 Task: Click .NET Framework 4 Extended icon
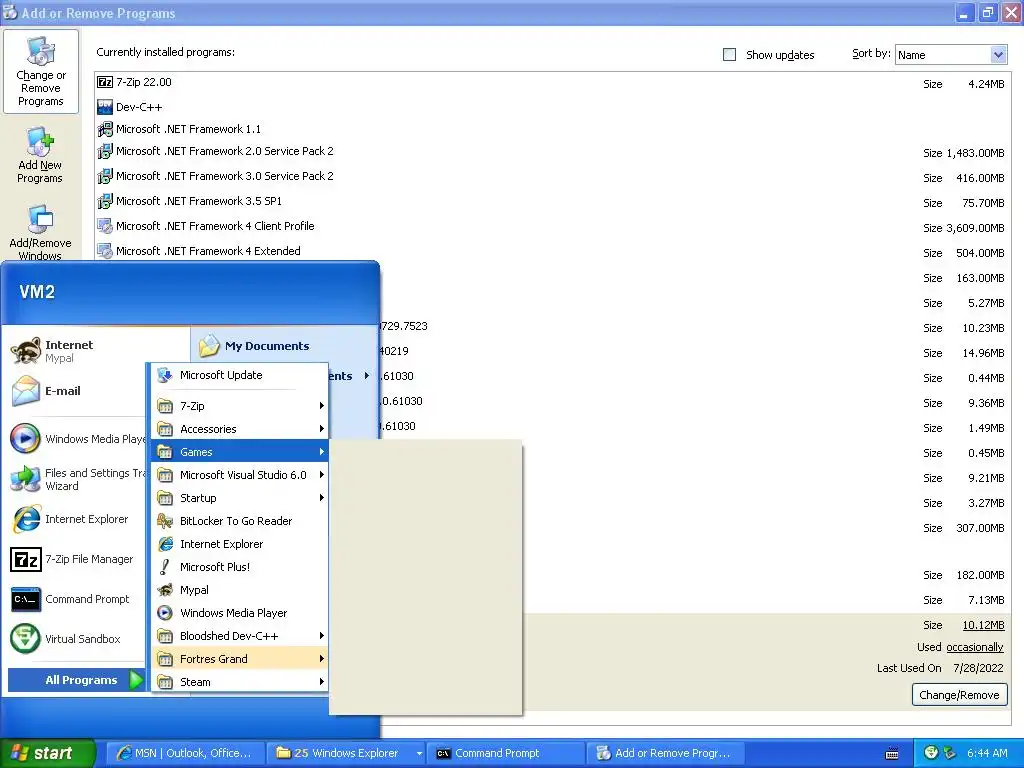click(104, 251)
